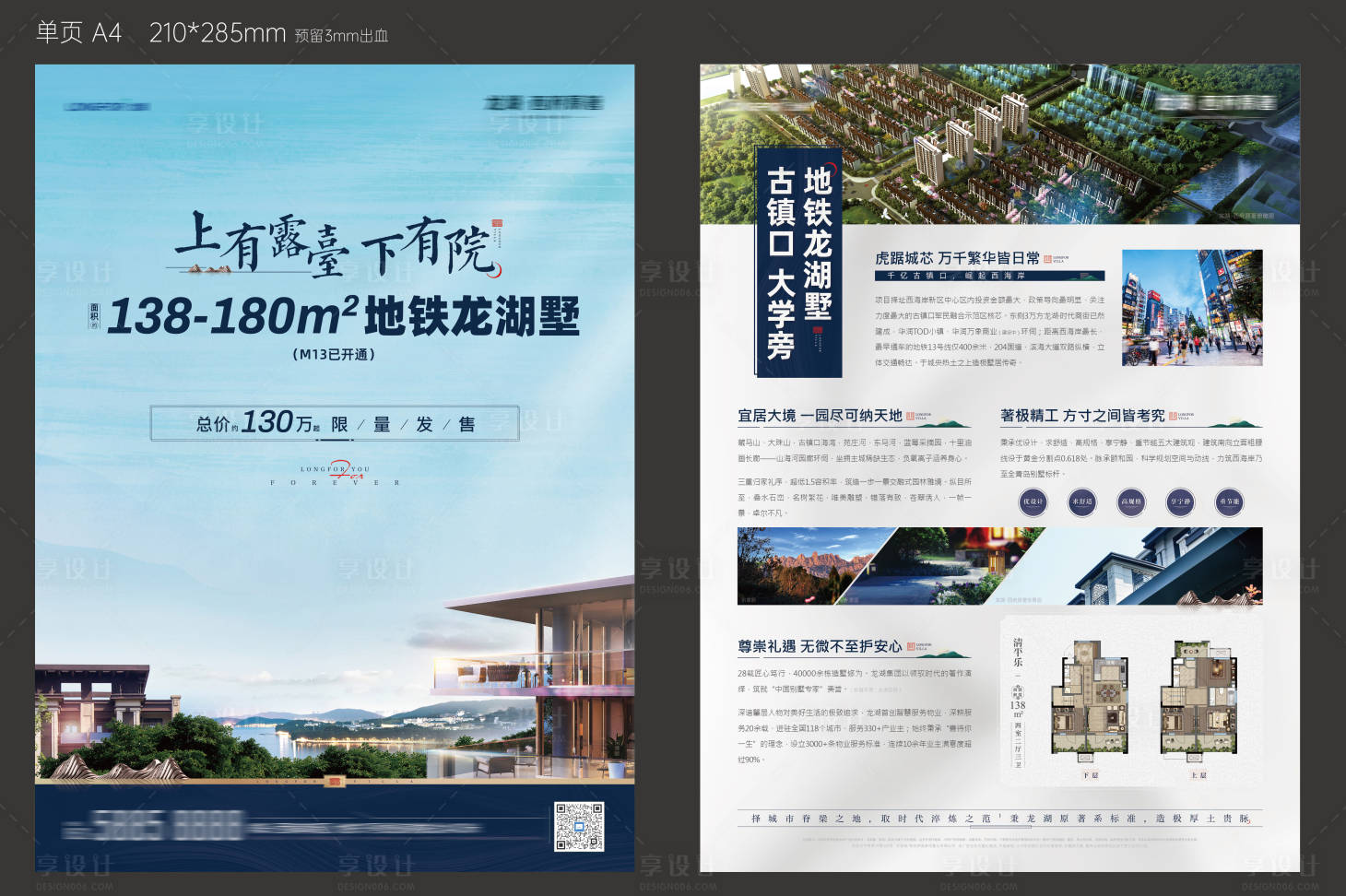Click the '尊崇礼遇 无微不至护安心' heading
This screenshot has height=896, width=1346.
pyautogui.click(x=820, y=646)
